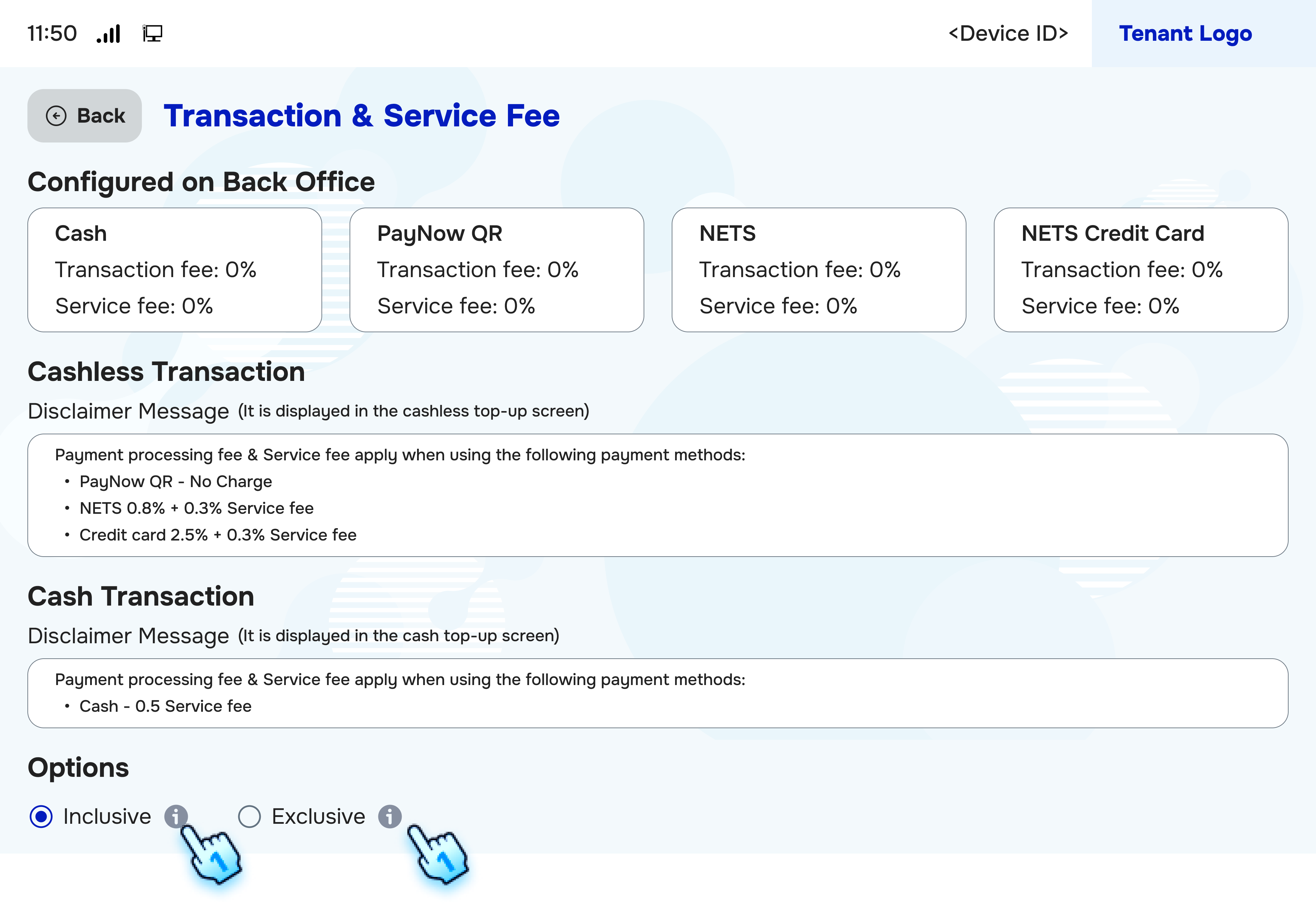Expand the NETS Credit Card panel
This screenshot has width=1316, height=907.
pyautogui.click(x=1141, y=269)
